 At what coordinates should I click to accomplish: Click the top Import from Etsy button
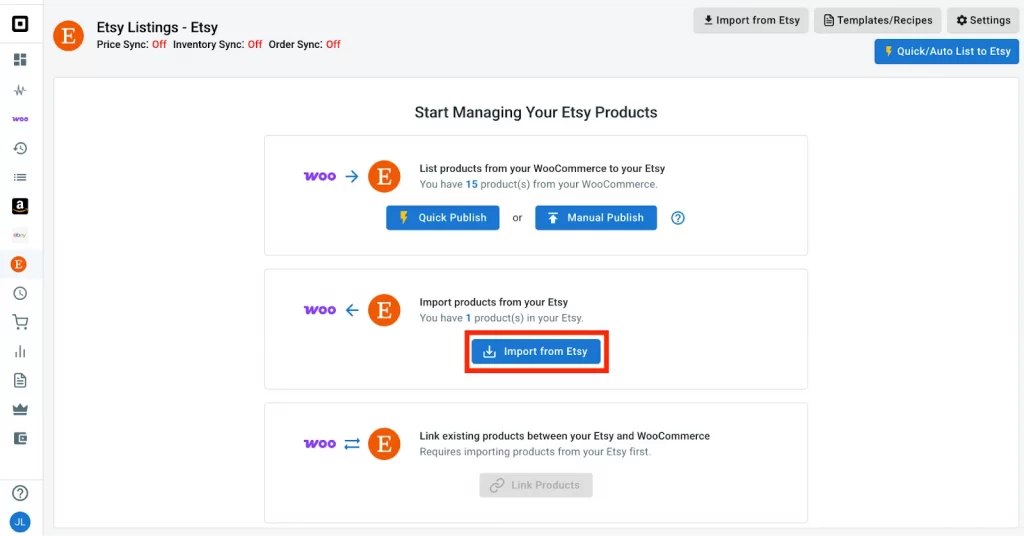pos(751,20)
